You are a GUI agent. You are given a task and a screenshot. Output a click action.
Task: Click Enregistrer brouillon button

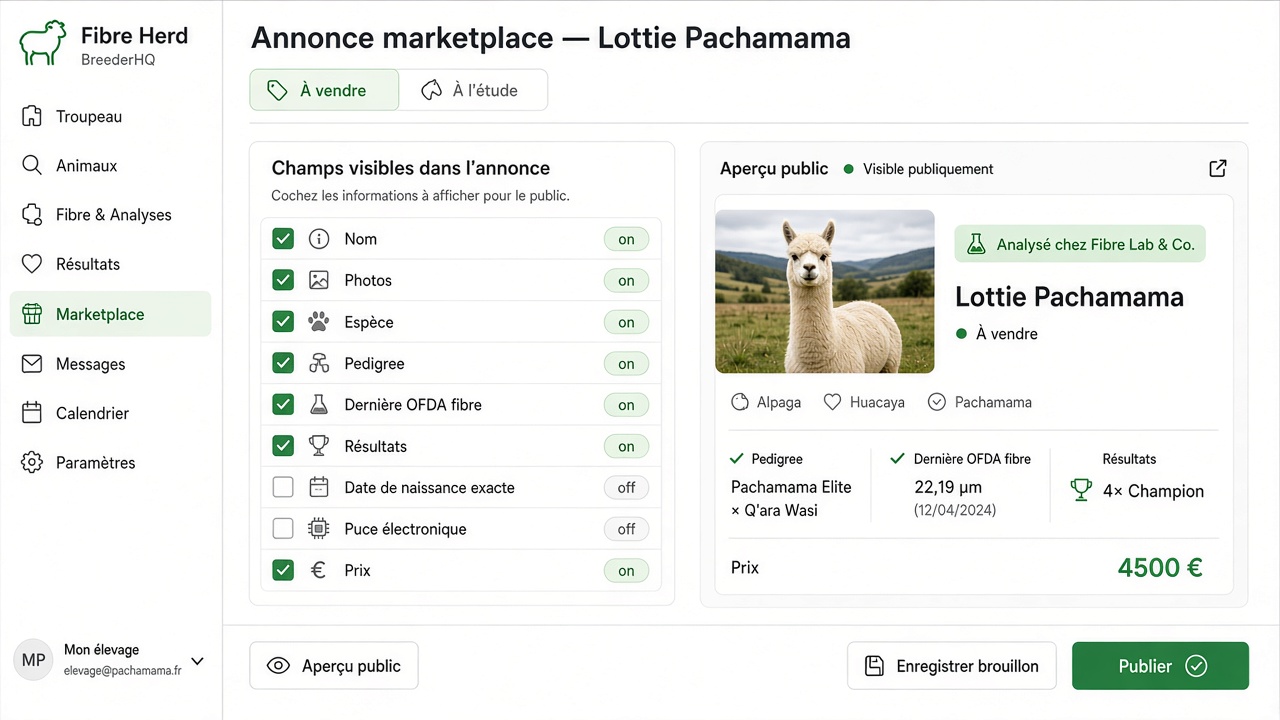point(952,666)
